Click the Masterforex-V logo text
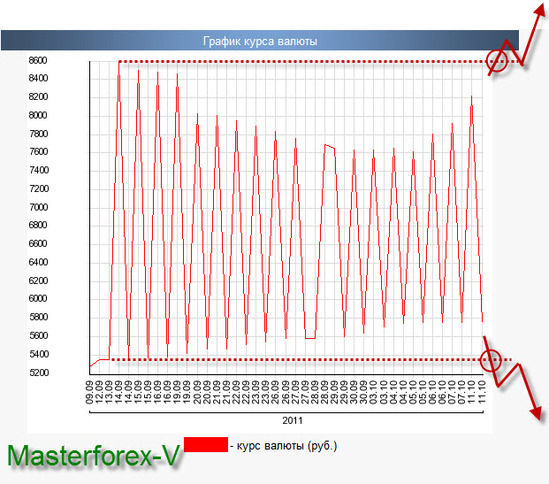549x484 pixels. (x=93, y=456)
